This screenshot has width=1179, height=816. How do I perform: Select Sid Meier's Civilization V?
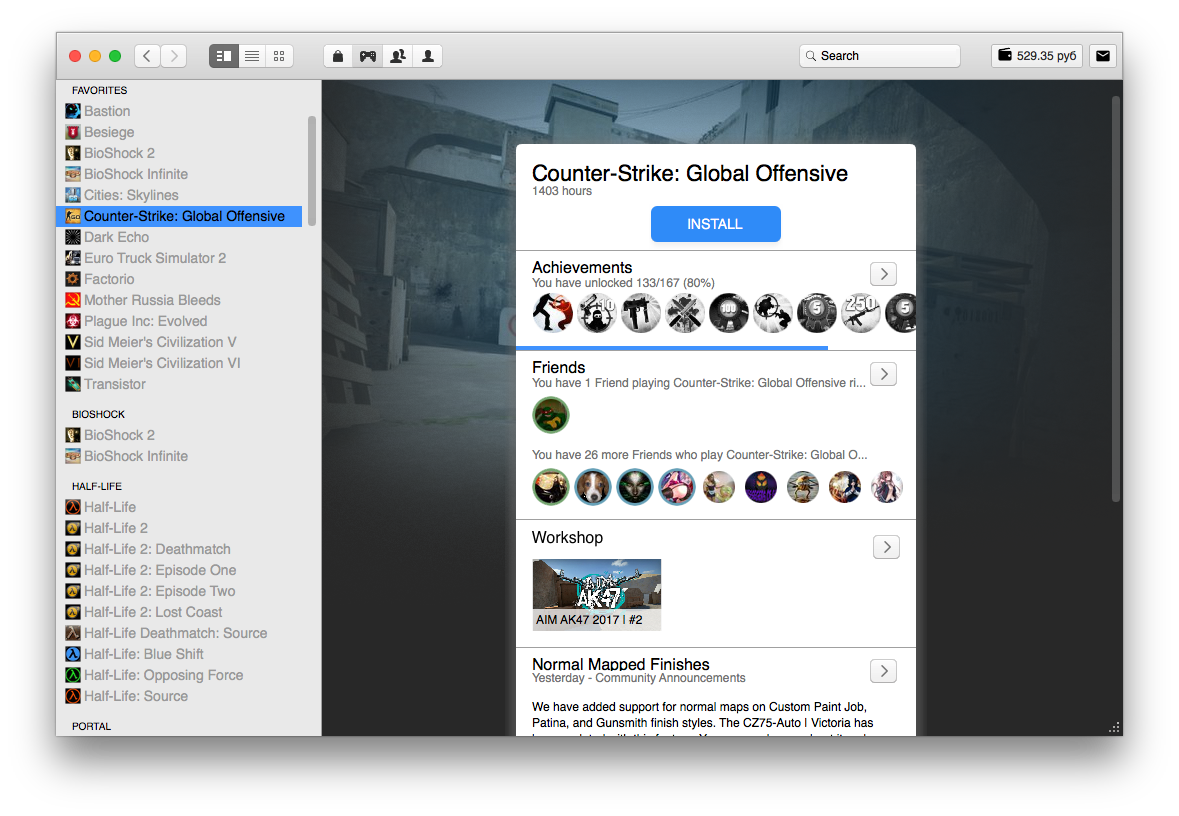(x=179, y=342)
